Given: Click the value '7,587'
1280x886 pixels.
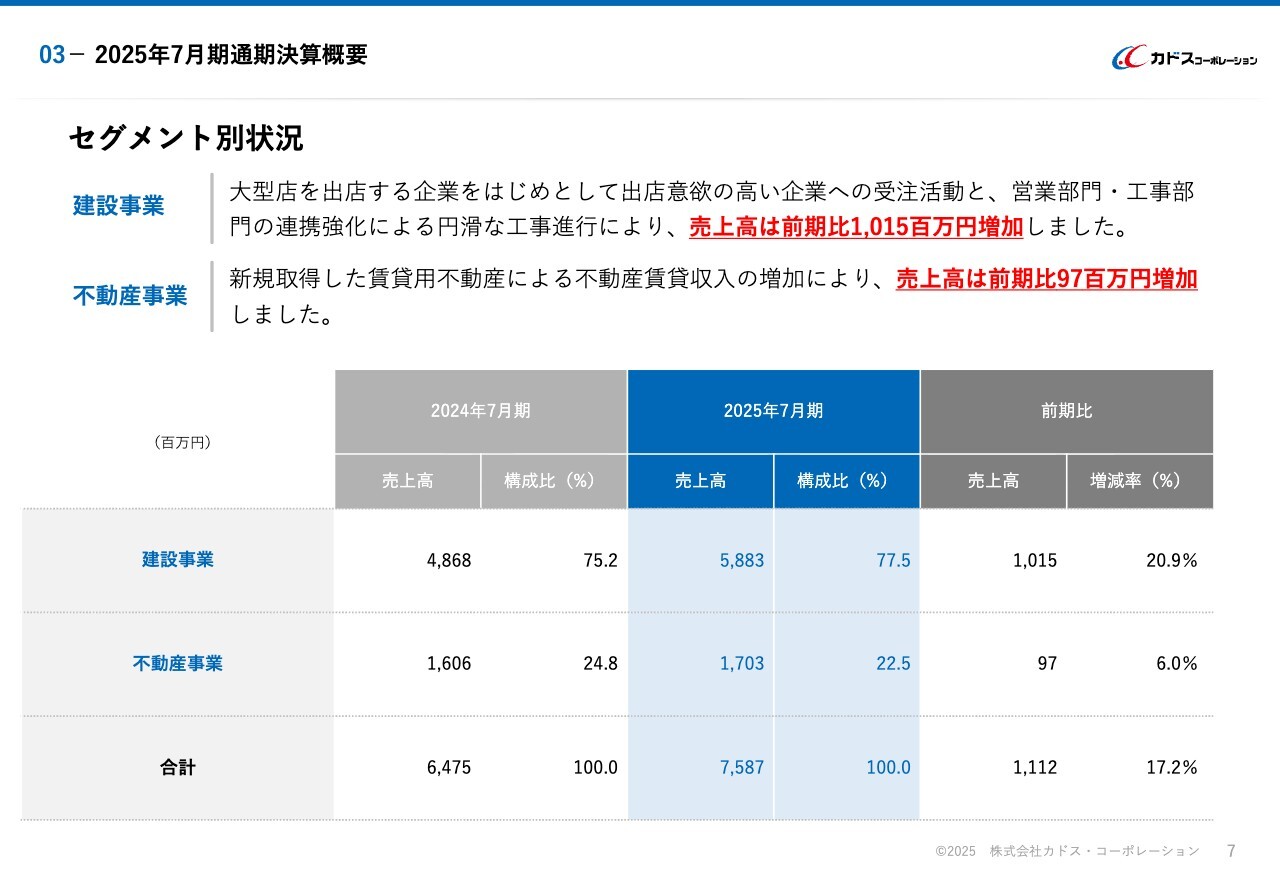Looking at the screenshot, I should tap(742, 768).
